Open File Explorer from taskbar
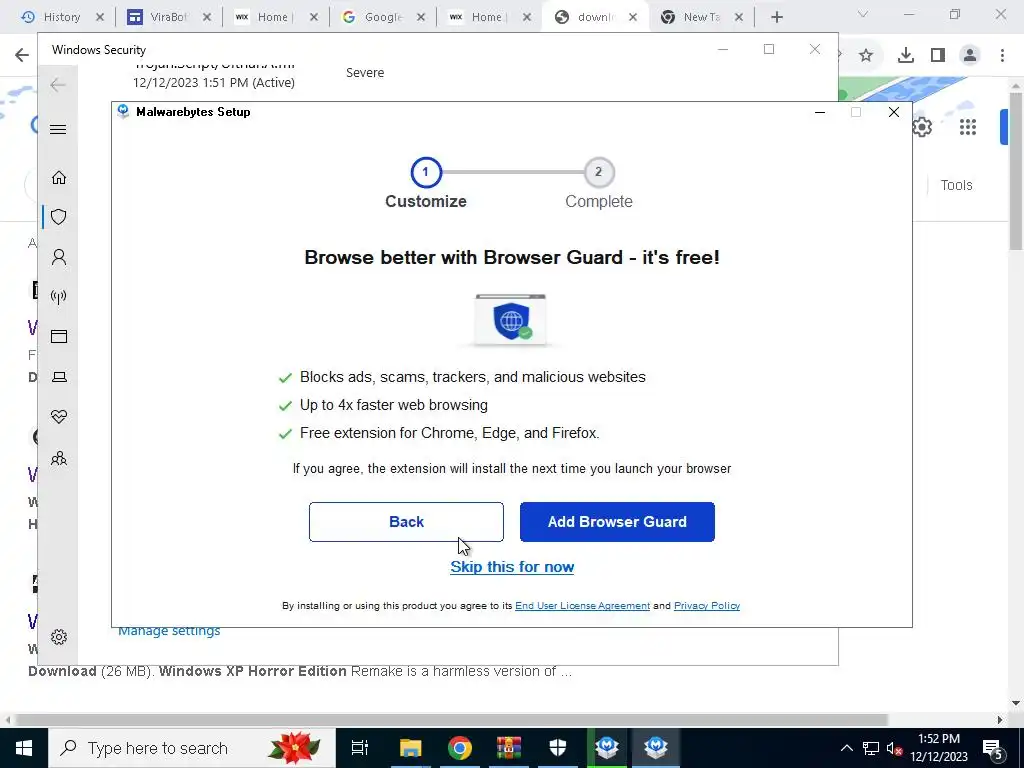This screenshot has width=1024, height=768. coord(411,748)
